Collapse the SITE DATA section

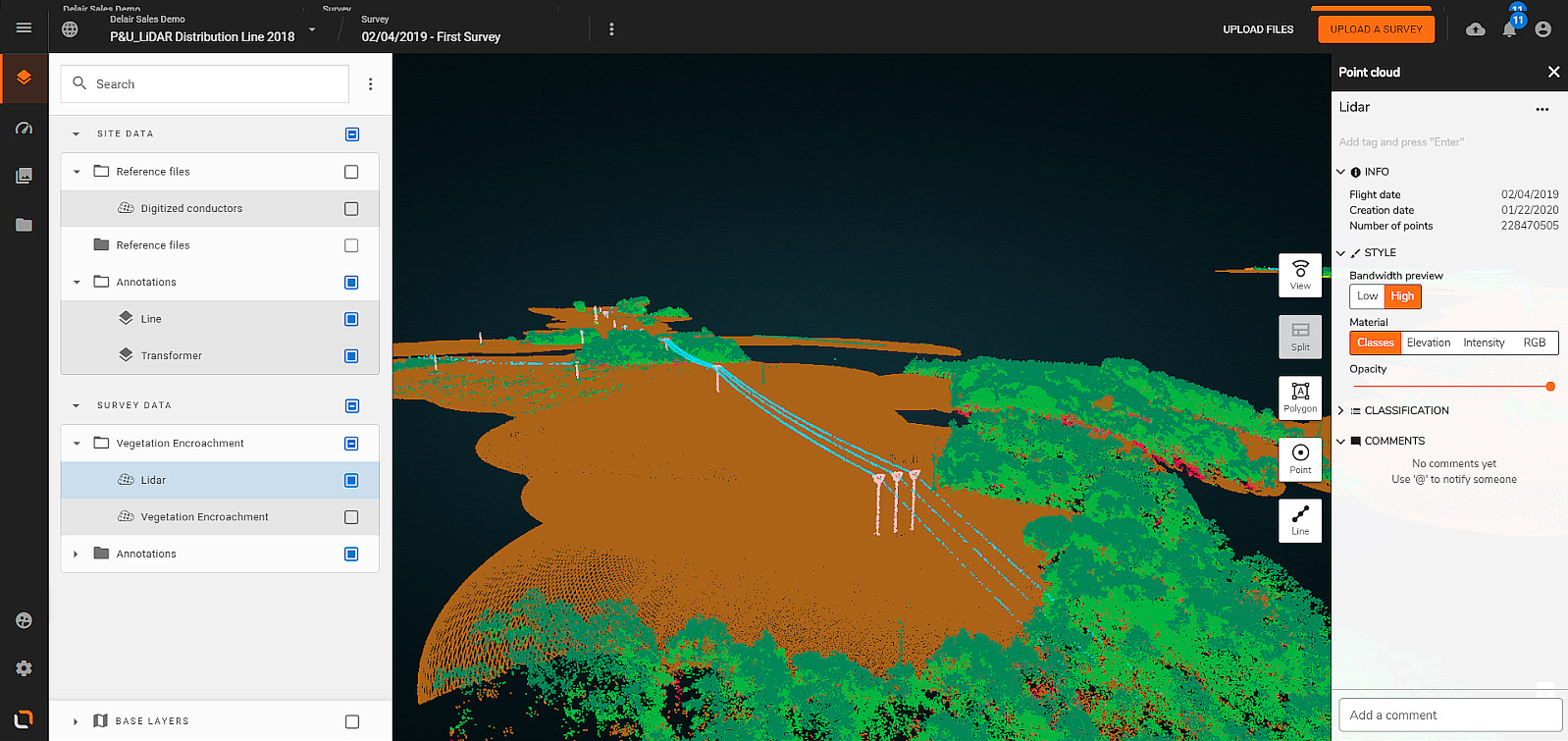click(76, 134)
